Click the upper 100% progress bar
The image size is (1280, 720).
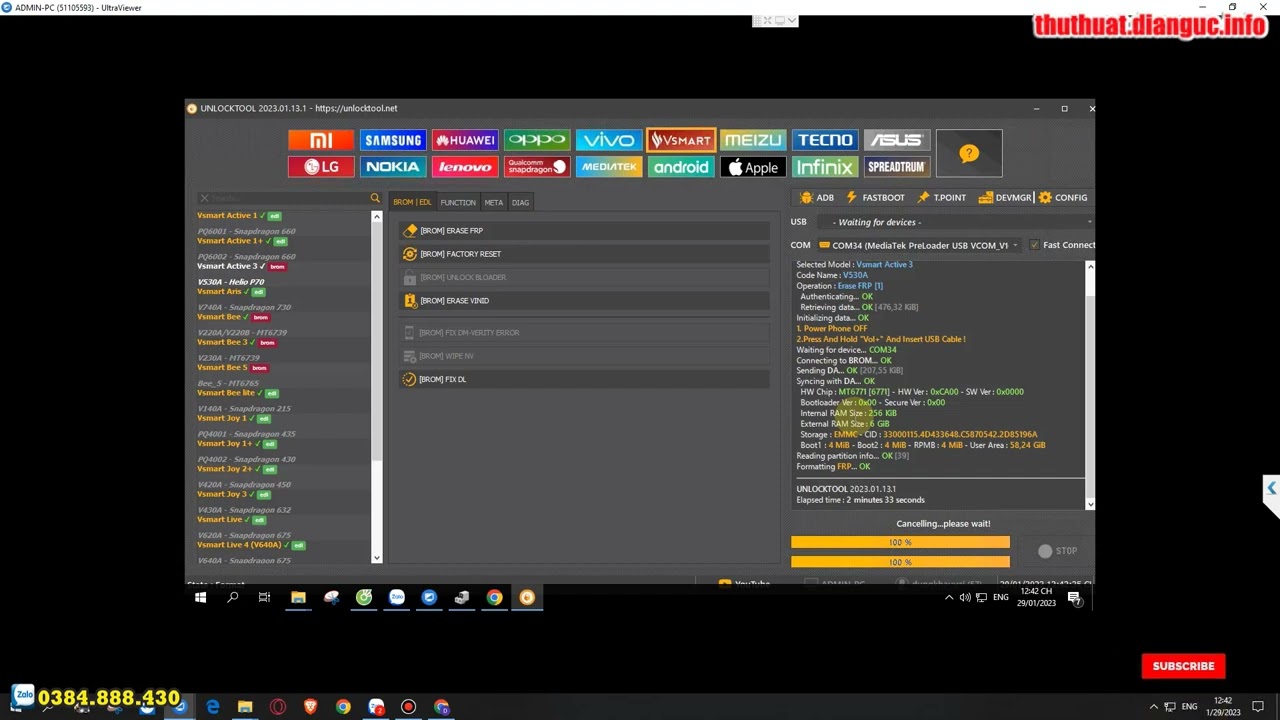click(900, 542)
